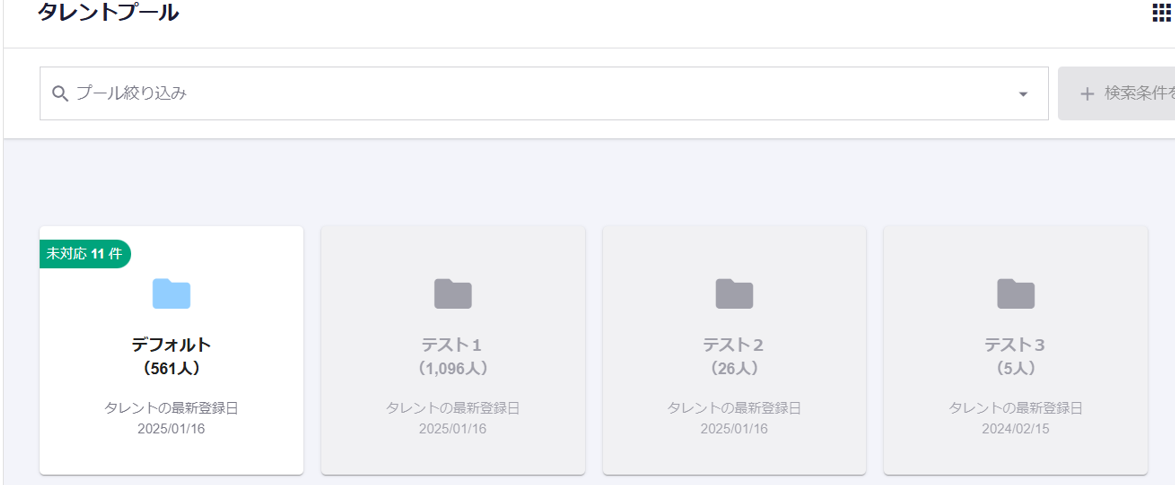Click the (561人) member count
Viewport: 1175px width, 485px height.
coord(171,368)
